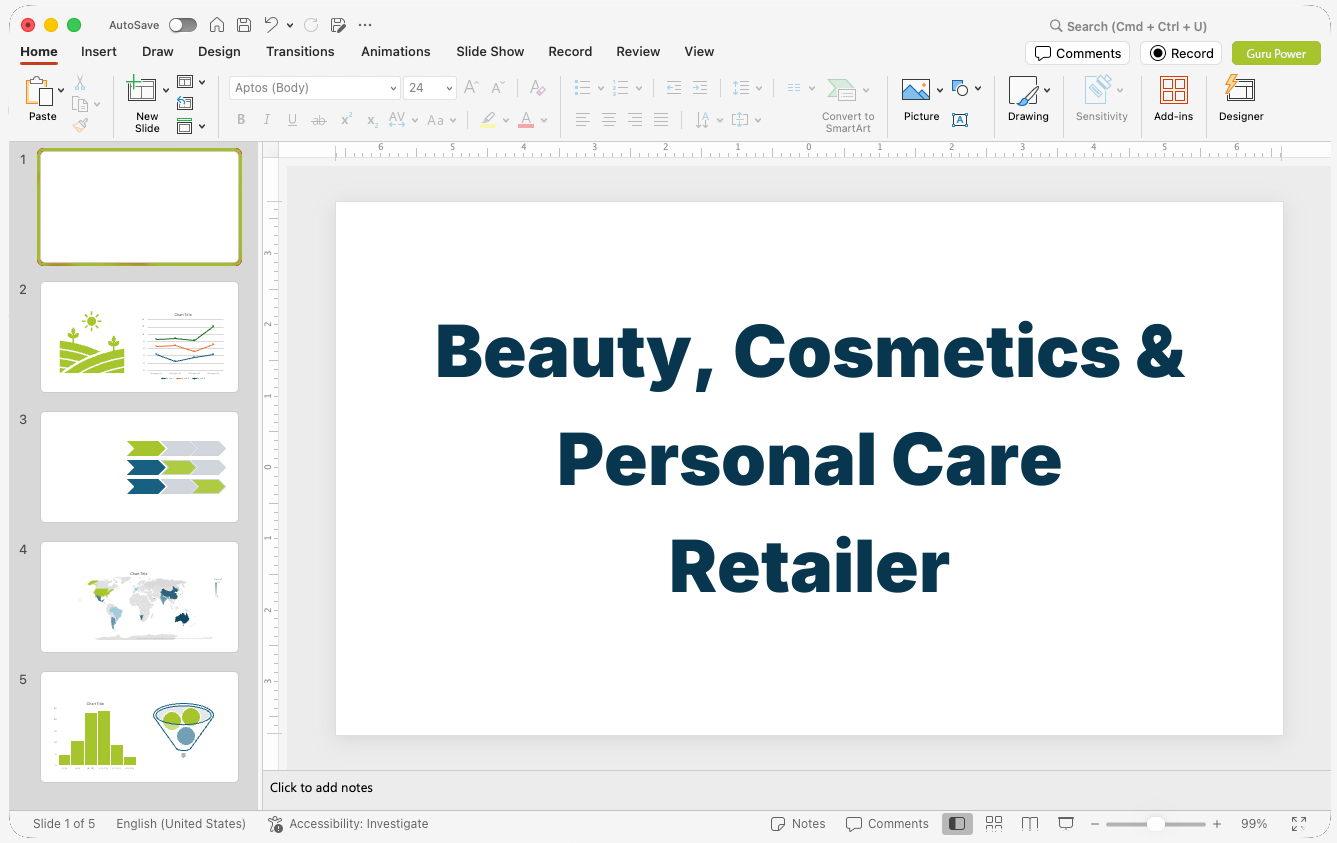Adjust the zoom slider handle
Image resolution: width=1337 pixels, height=843 pixels.
tap(1155, 824)
